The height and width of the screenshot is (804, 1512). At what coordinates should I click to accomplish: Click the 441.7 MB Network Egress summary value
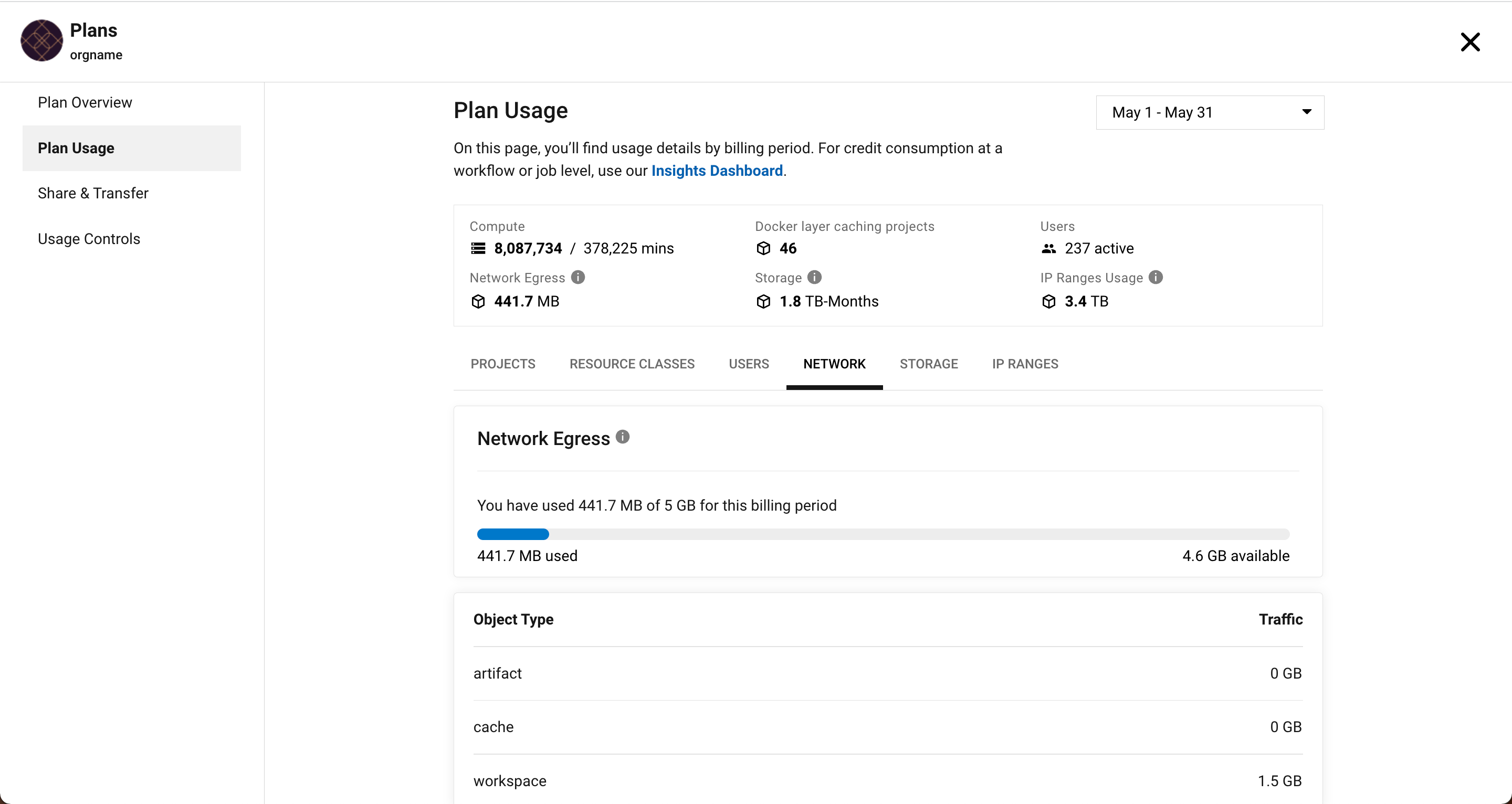click(527, 302)
